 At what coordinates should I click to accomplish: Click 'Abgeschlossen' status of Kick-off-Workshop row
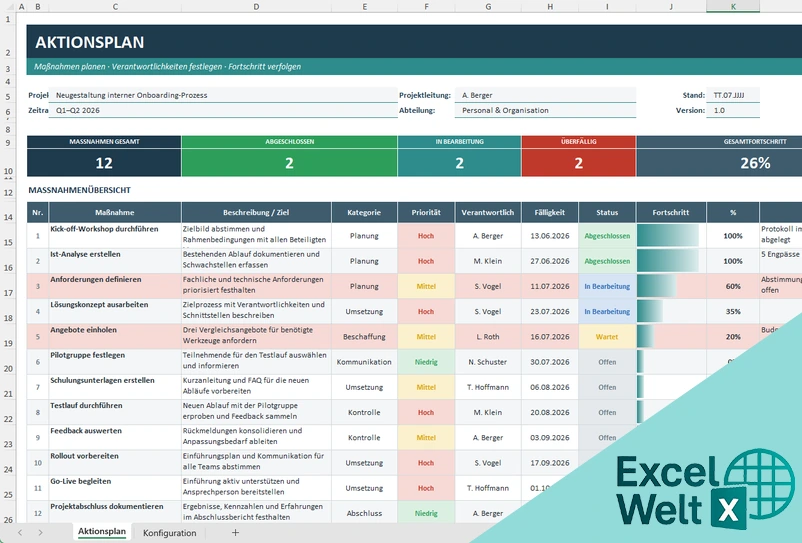pyautogui.click(x=607, y=236)
